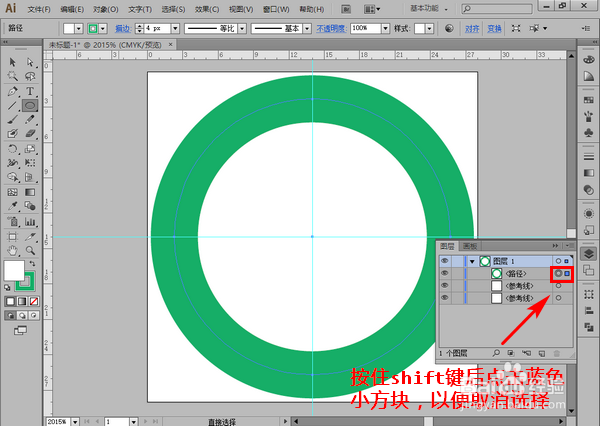Click target circle of last 参考线
Viewport: 600px width, 426px height.
558,298
